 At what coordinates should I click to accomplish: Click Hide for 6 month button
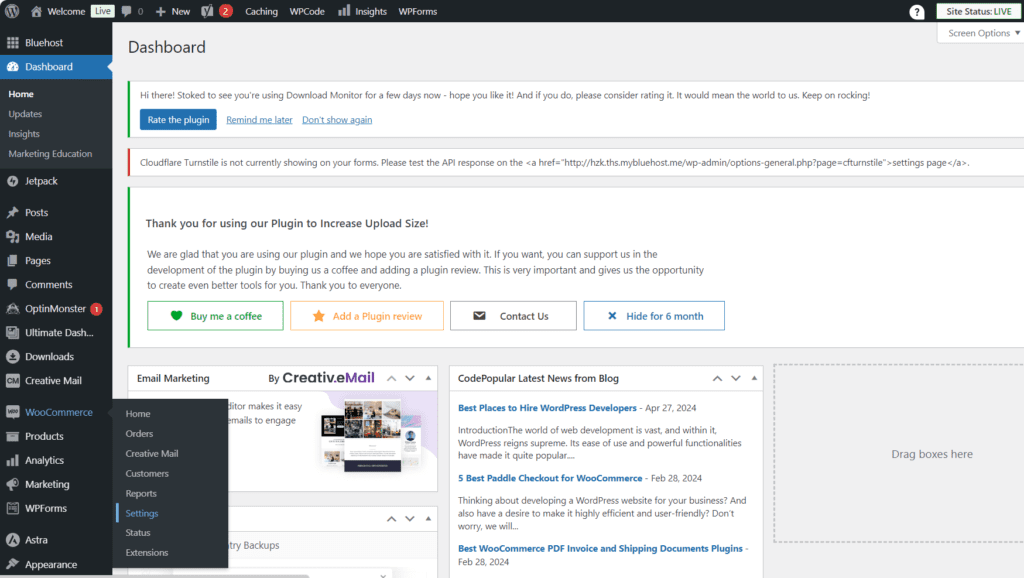pyautogui.click(x=654, y=316)
